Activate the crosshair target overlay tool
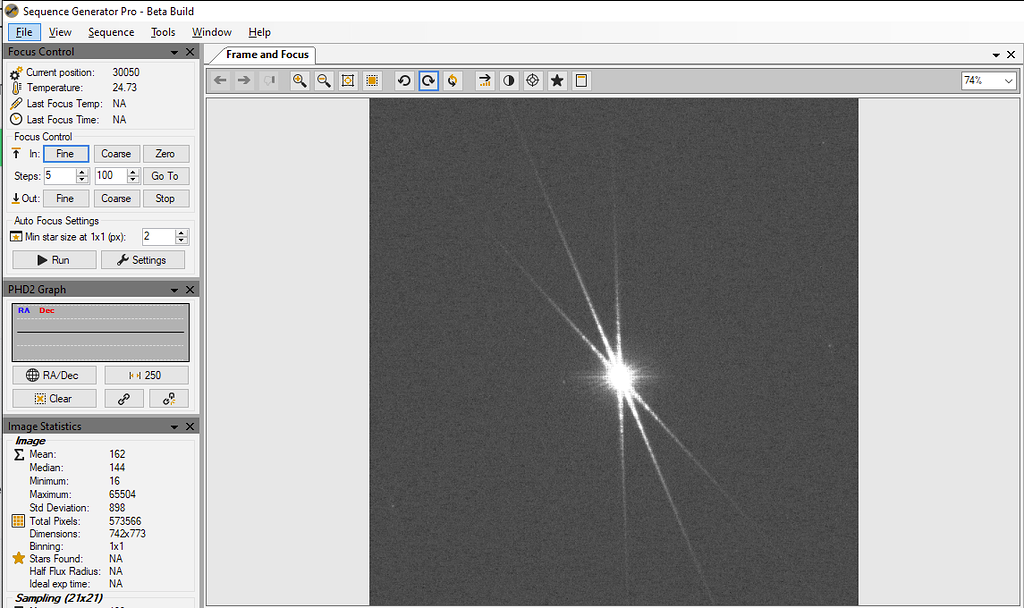The height and width of the screenshot is (608, 1024). (x=531, y=80)
